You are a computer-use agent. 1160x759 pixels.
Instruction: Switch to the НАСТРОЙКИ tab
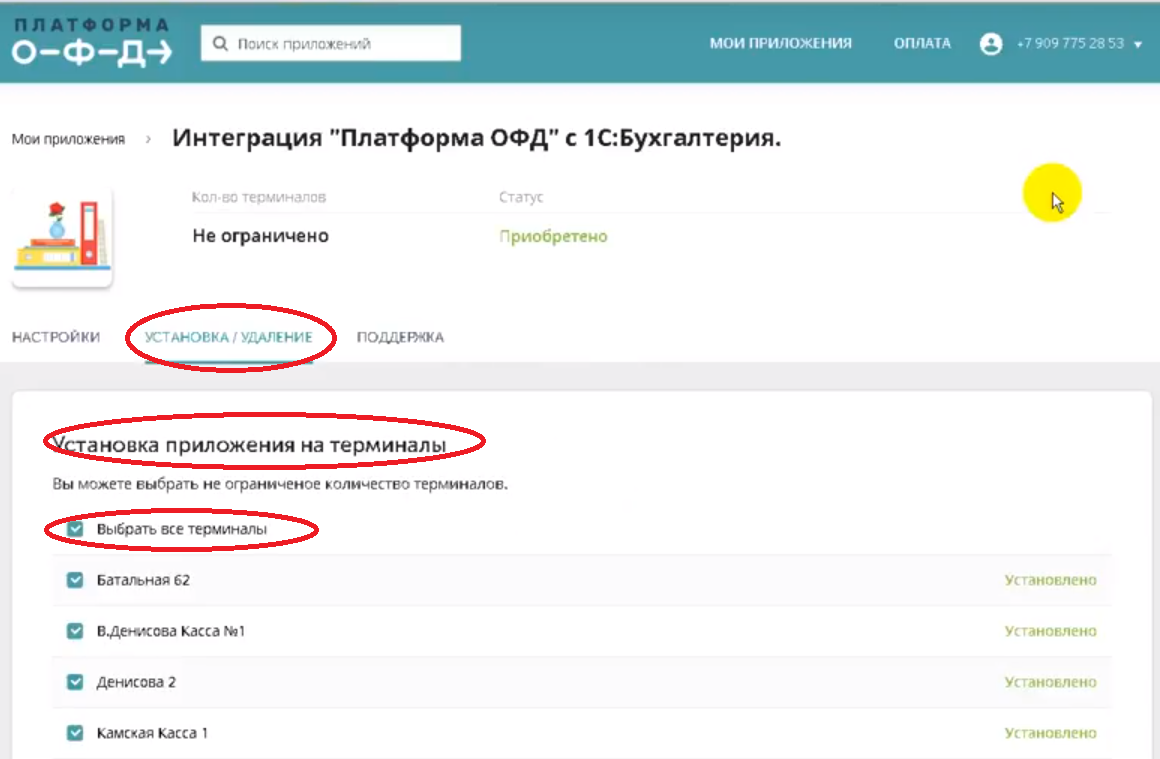pos(55,337)
